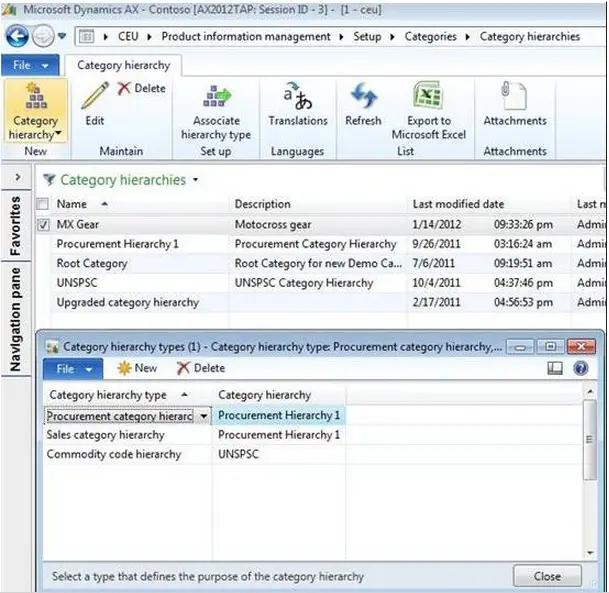Open the Category hierarchies view dropdown

tap(195, 179)
